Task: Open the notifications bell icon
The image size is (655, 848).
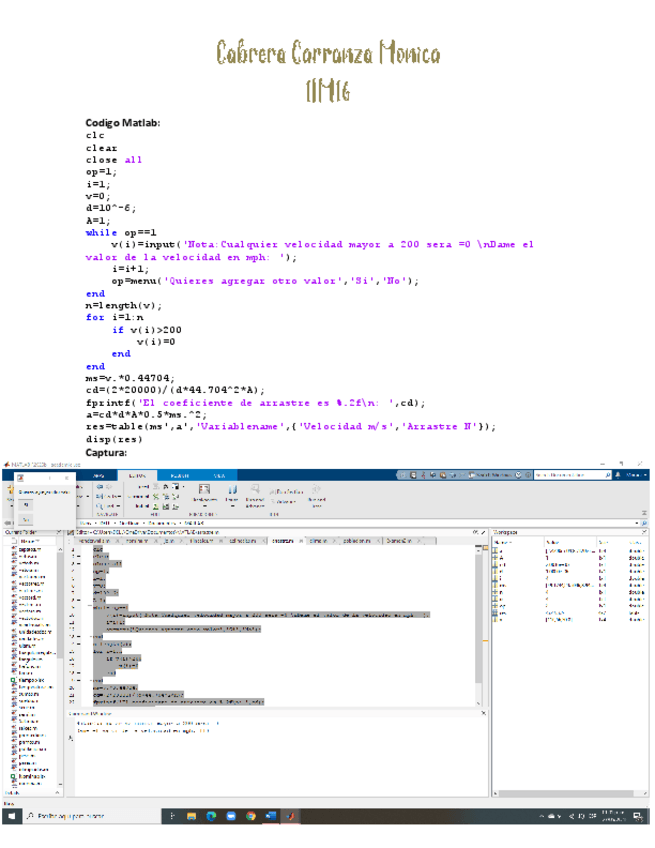Action: click(x=621, y=475)
